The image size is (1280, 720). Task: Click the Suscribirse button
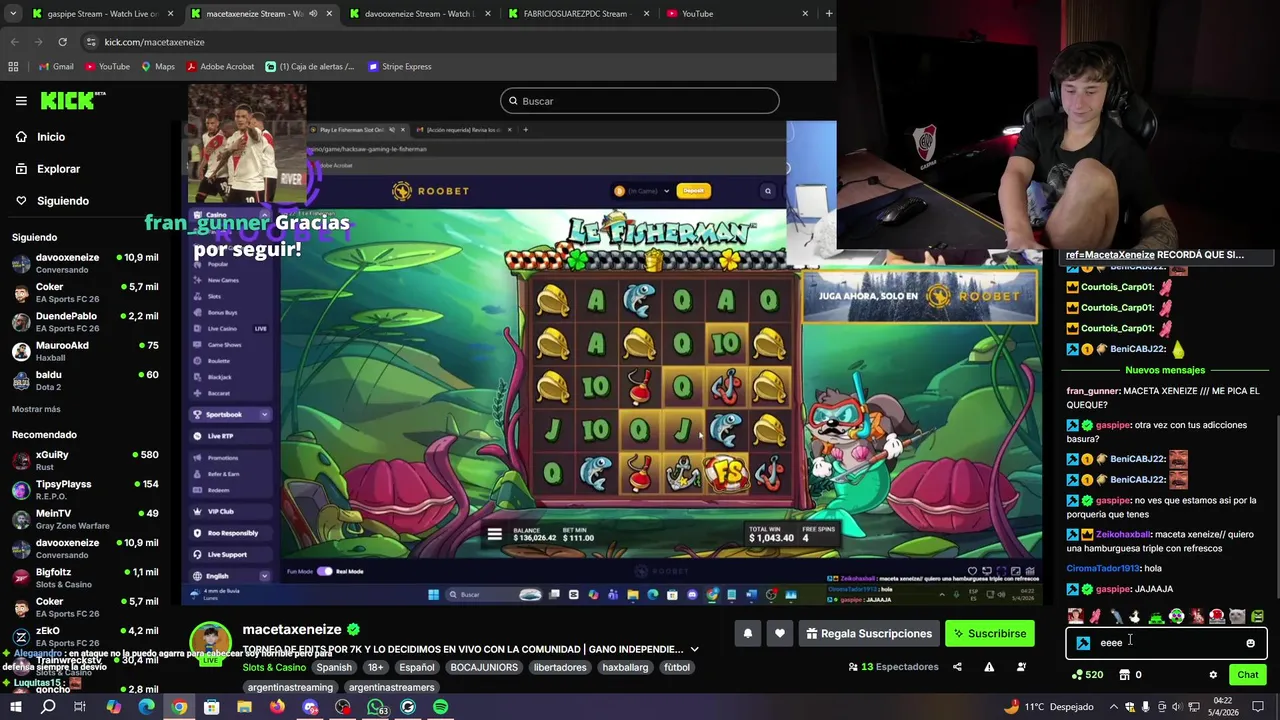(x=988, y=633)
